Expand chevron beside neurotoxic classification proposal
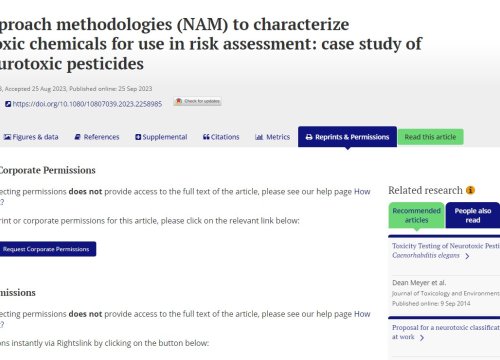 [422, 338]
